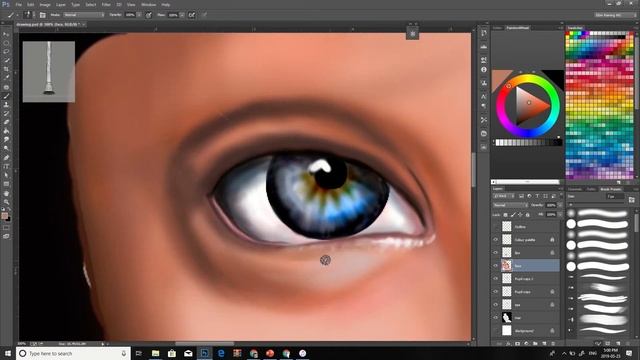Enable airbrush mode in options bar
Image resolution: width=640 pixels, height=360 pixels.
(x=191, y=15)
